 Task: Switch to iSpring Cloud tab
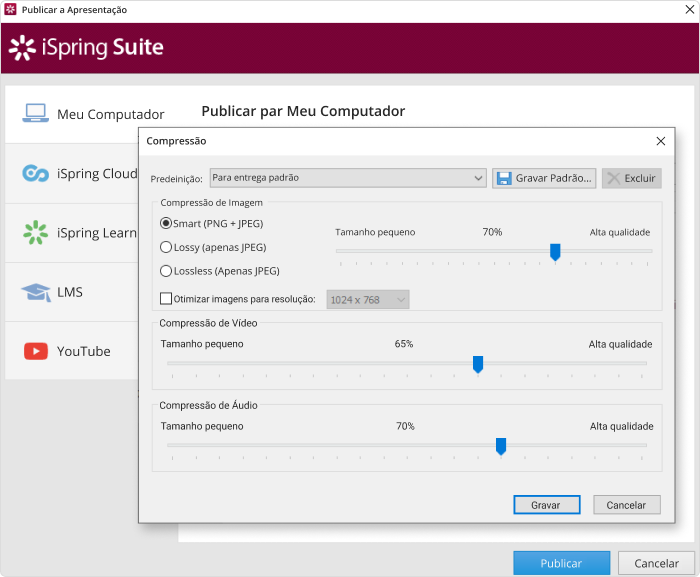pyautogui.click(x=72, y=173)
